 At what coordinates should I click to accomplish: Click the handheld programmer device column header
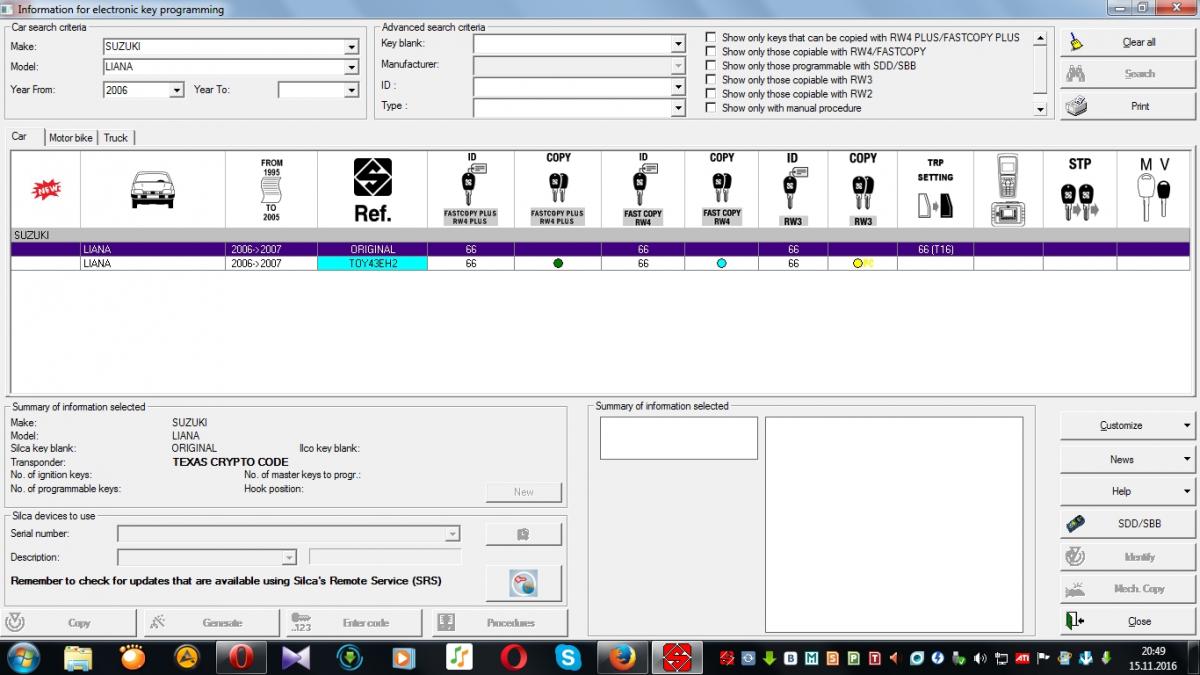(x=1007, y=189)
